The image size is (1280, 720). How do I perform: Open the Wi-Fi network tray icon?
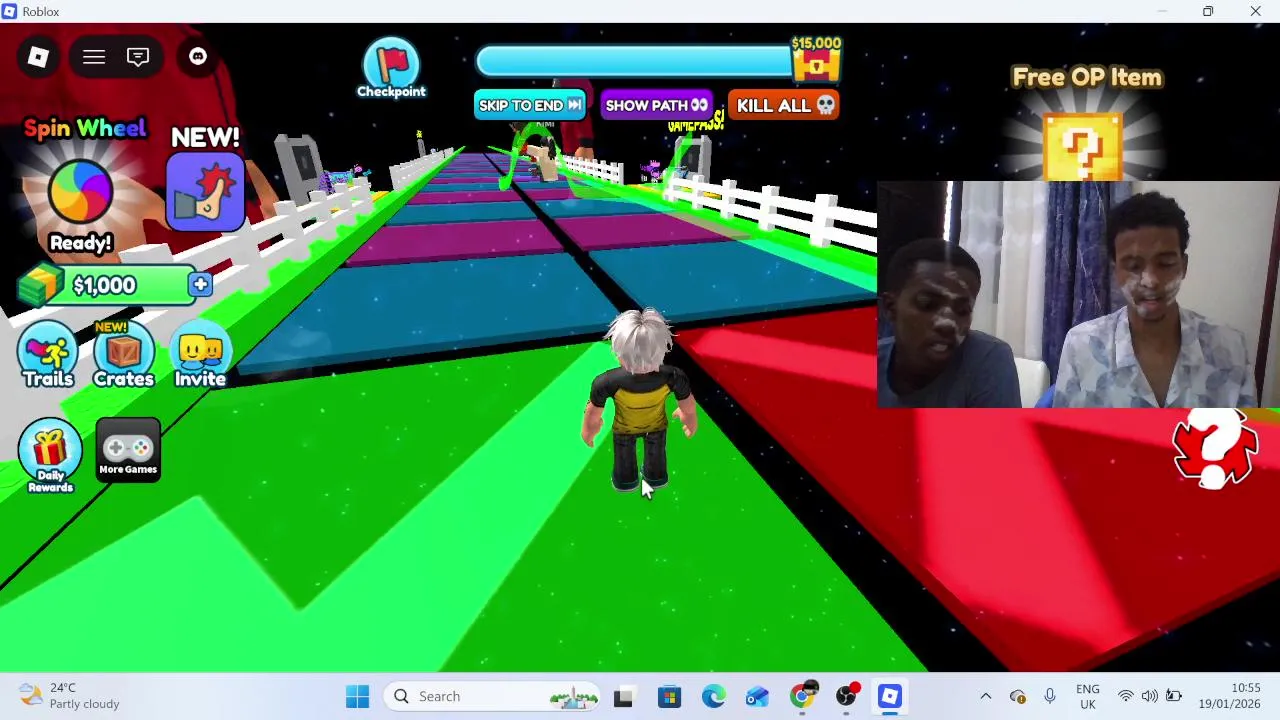[x=1126, y=696]
